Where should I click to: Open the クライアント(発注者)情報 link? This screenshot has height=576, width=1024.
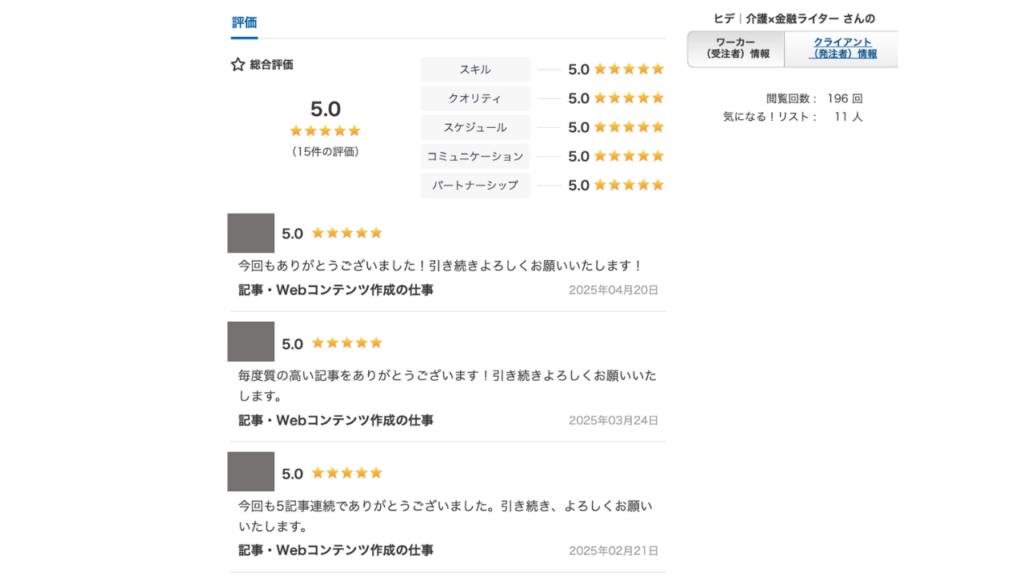click(841, 48)
